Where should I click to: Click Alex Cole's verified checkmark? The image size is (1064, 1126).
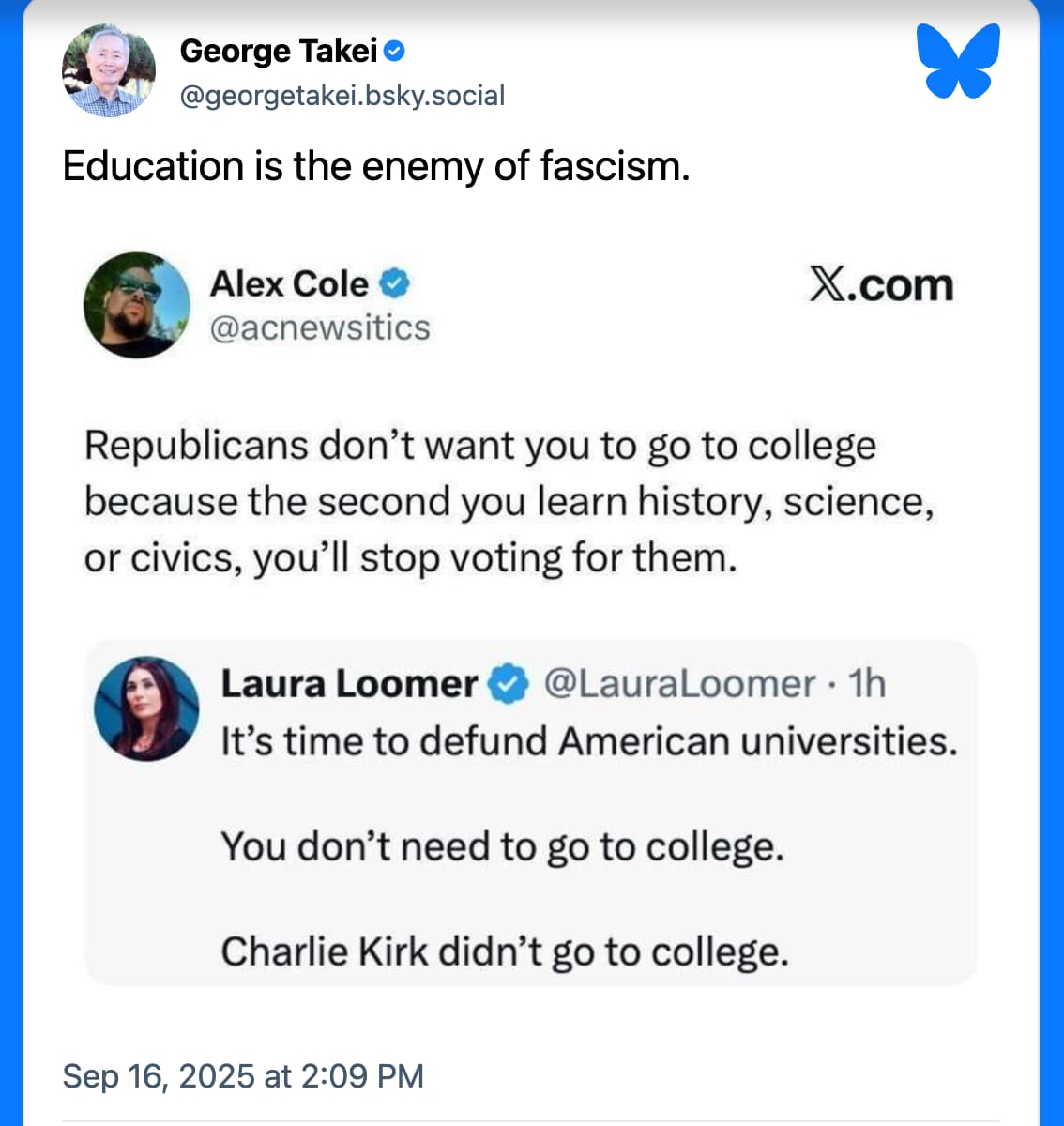tap(395, 282)
